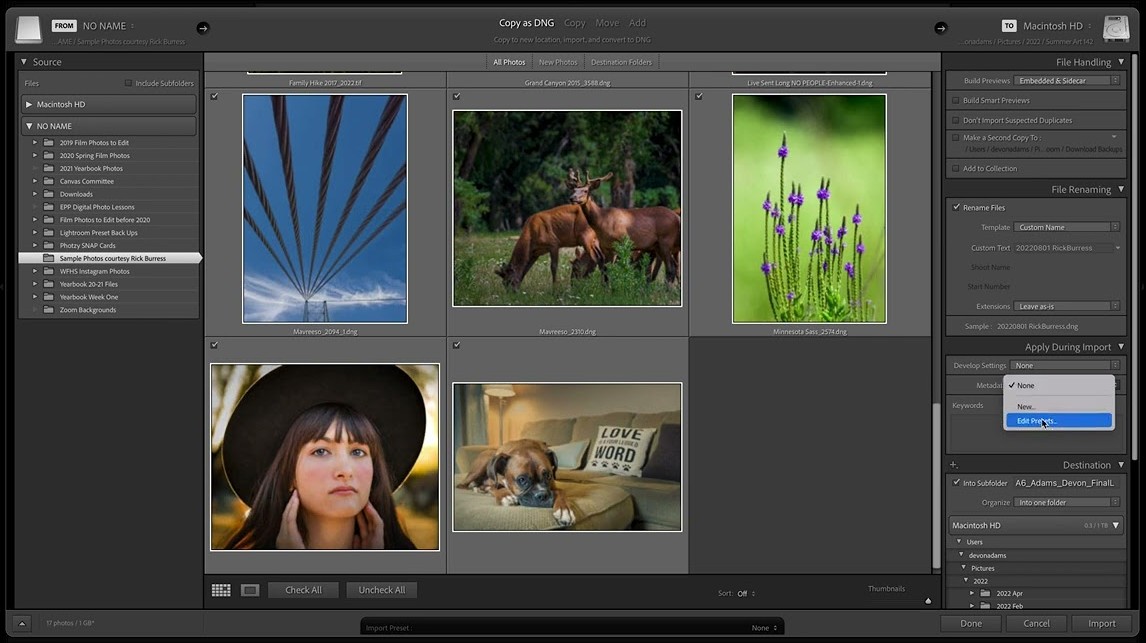Open the rename Template dropdown
This screenshot has width=1146, height=643.
coord(1066,227)
